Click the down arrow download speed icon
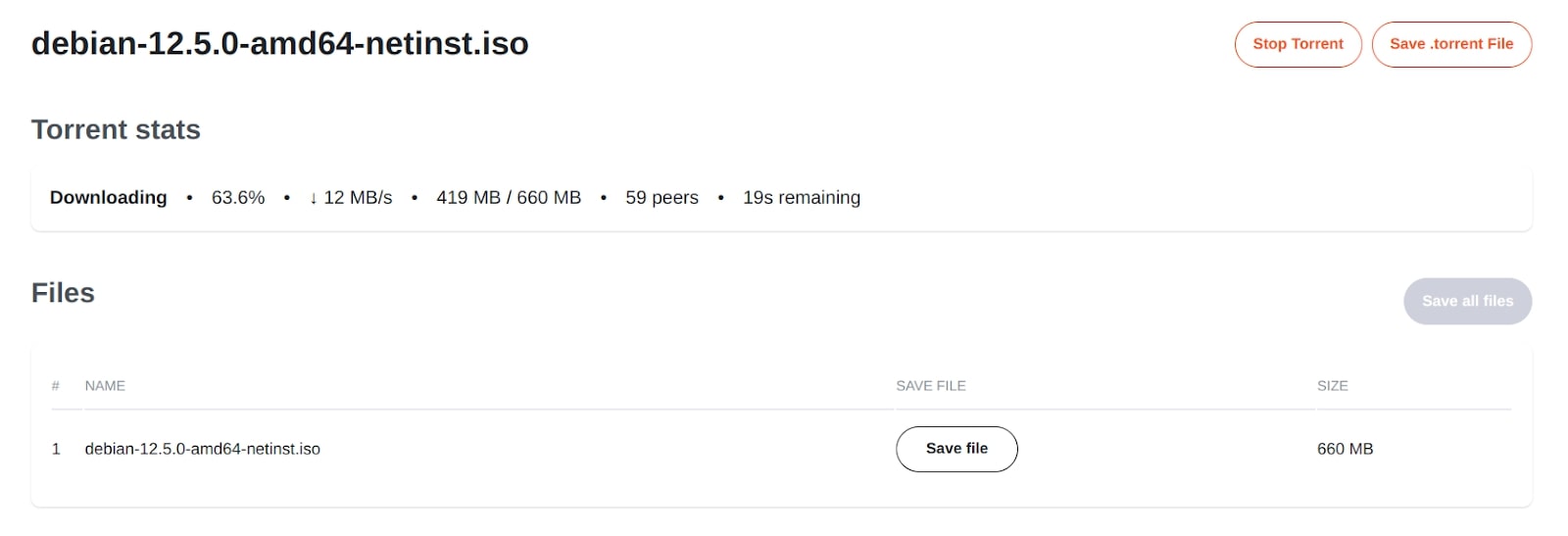The width and height of the screenshot is (1568, 536). click(314, 198)
